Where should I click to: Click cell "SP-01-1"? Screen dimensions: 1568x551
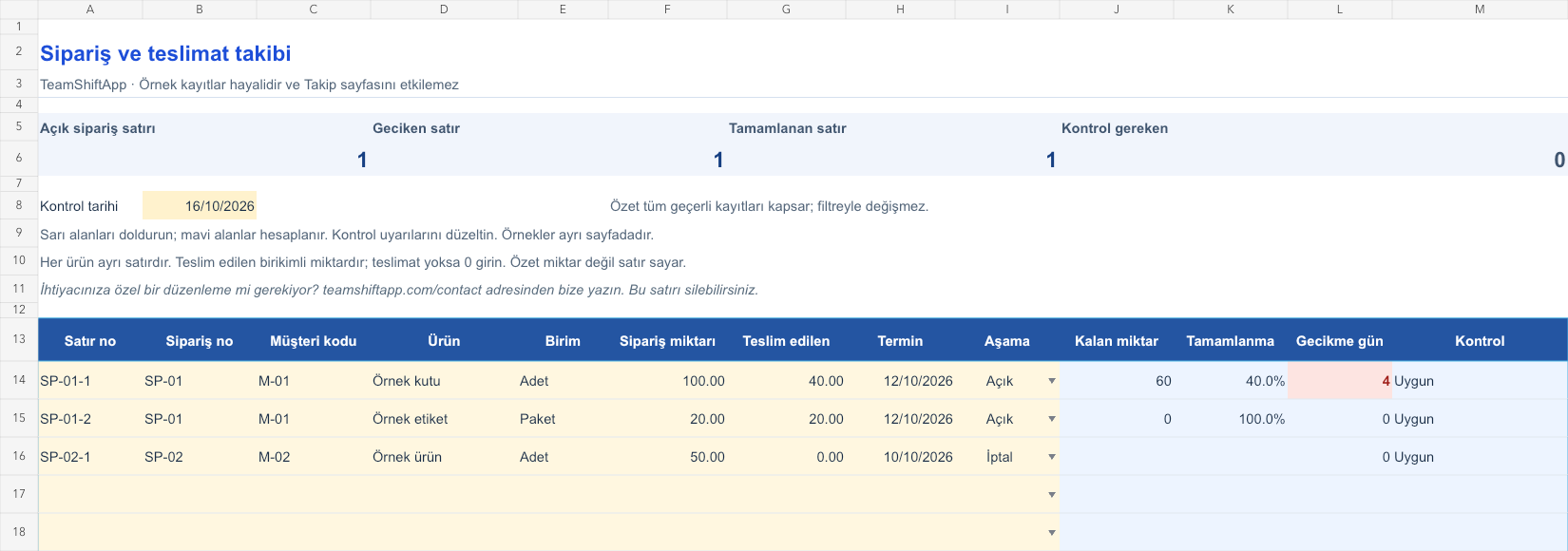click(x=90, y=381)
